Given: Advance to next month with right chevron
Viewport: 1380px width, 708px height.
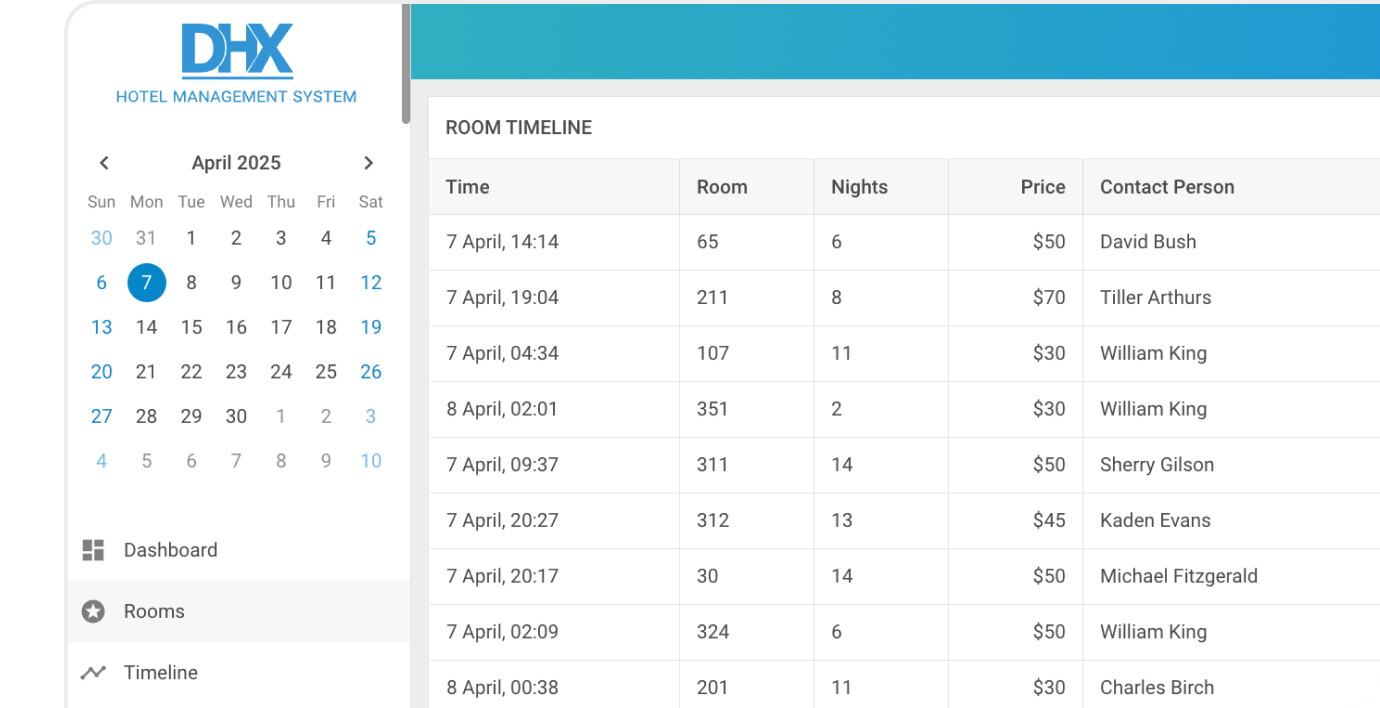Looking at the screenshot, I should click(368, 163).
